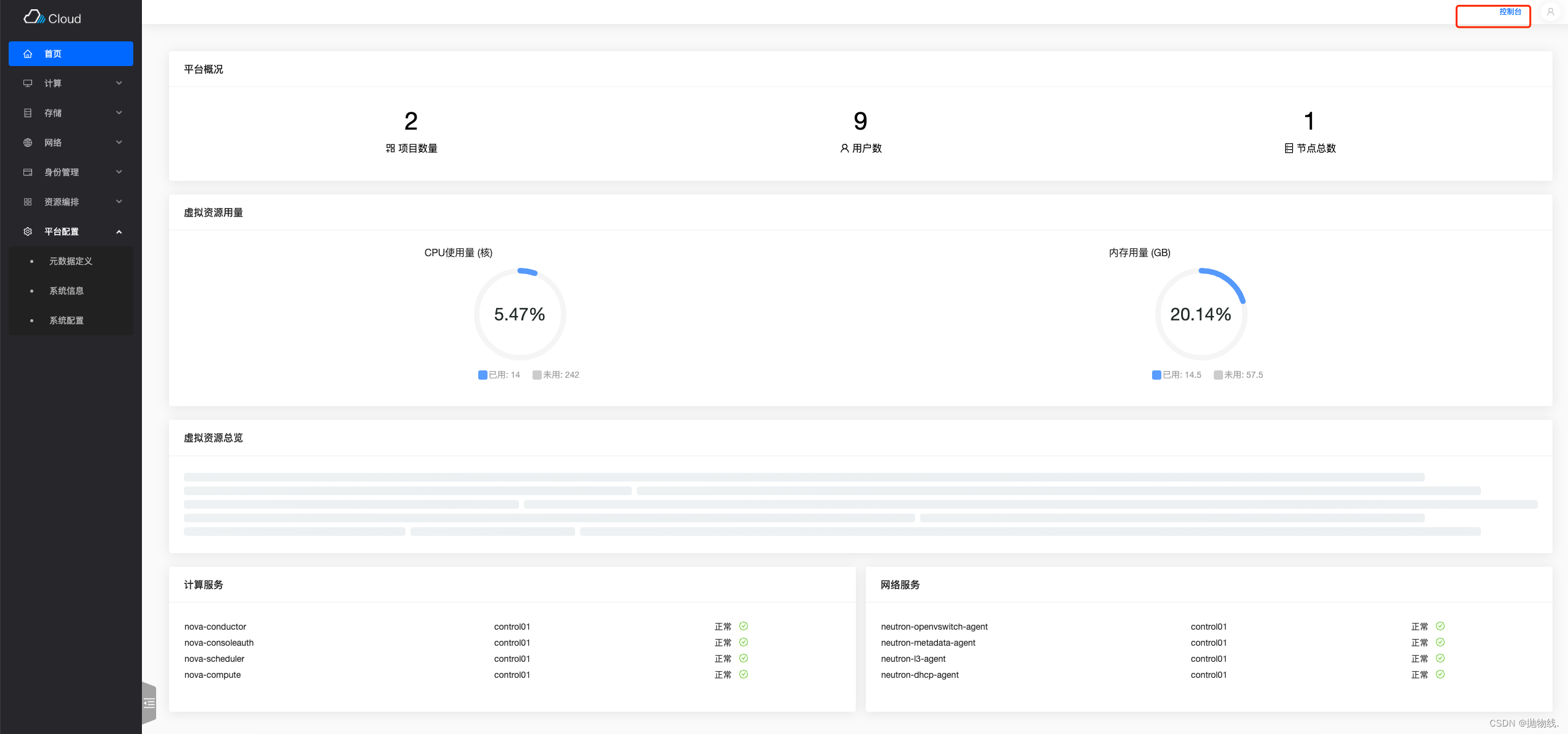Viewport: 1568px width, 734px height.
Task: Expand the 资源编排 menu chevron
Action: (119, 202)
